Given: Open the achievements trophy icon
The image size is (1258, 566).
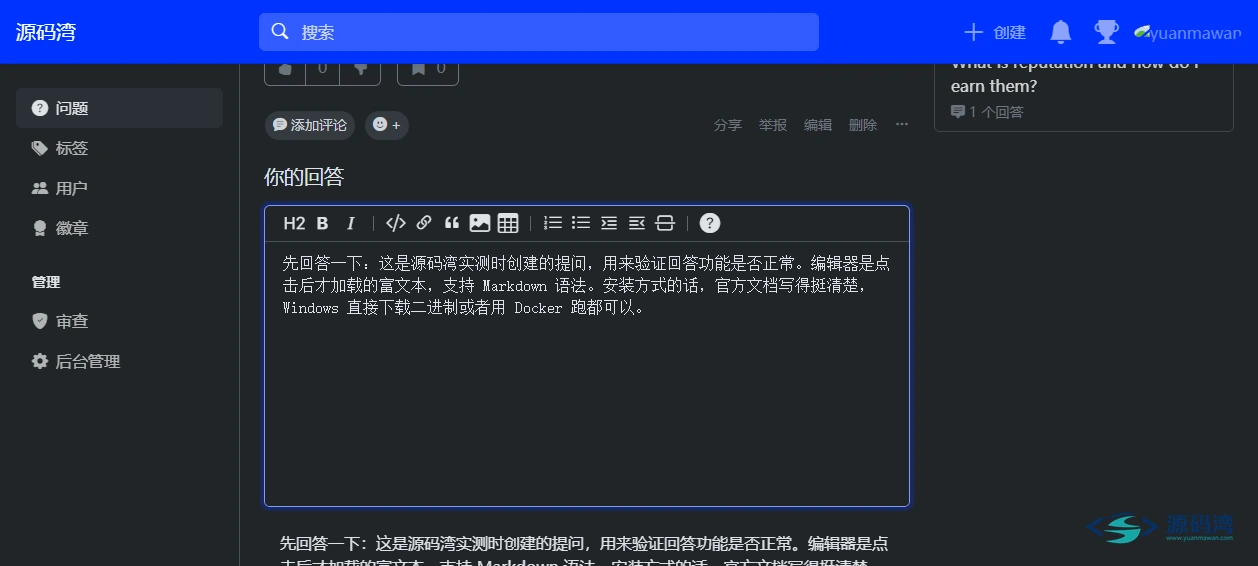Looking at the screenshot, I should click(x=1106, y=32).
